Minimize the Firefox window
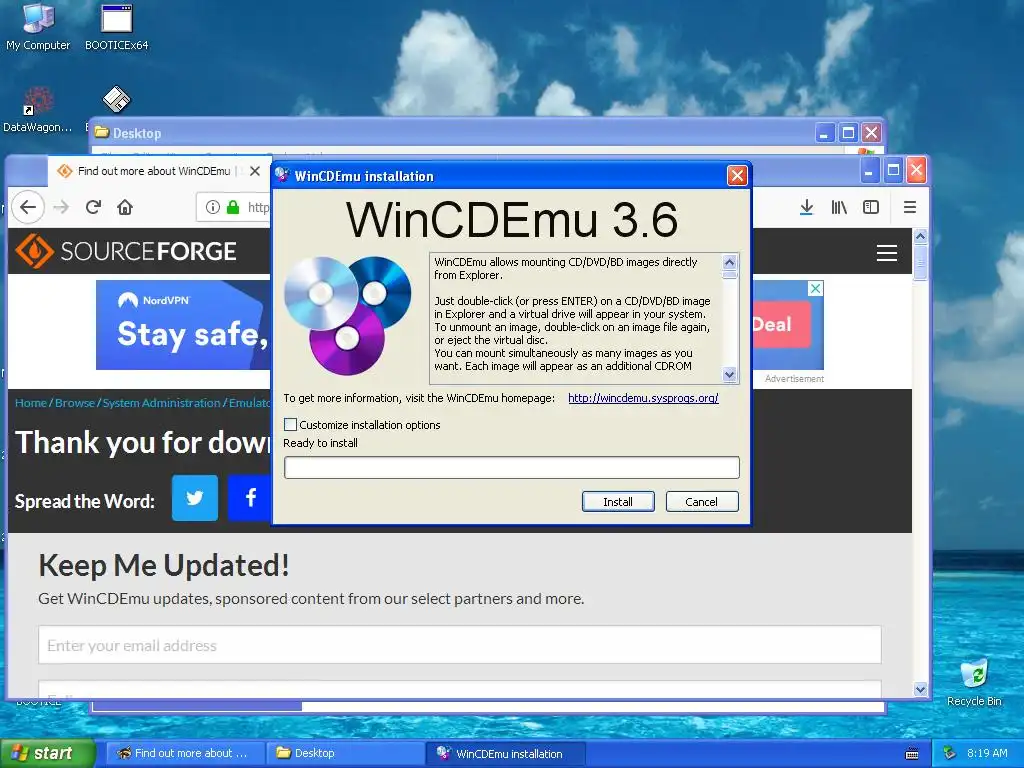 click(868, 170)
